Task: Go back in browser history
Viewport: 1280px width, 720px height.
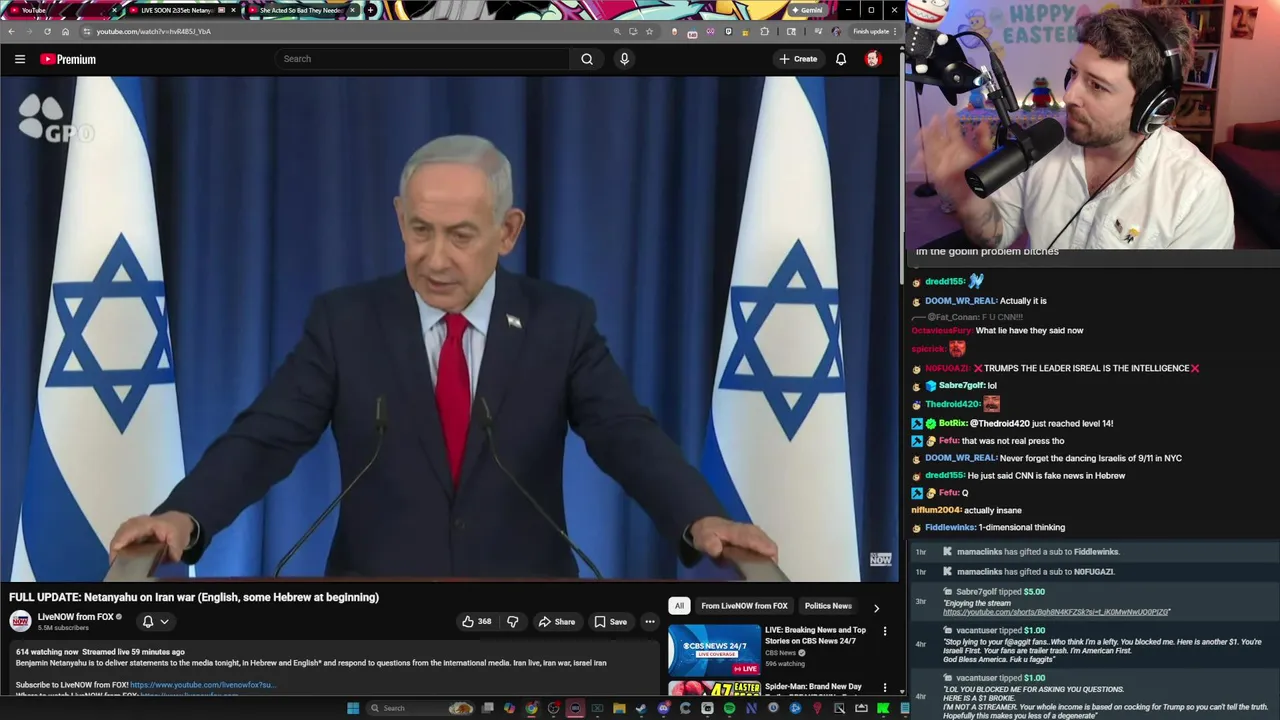Action: 11,31
